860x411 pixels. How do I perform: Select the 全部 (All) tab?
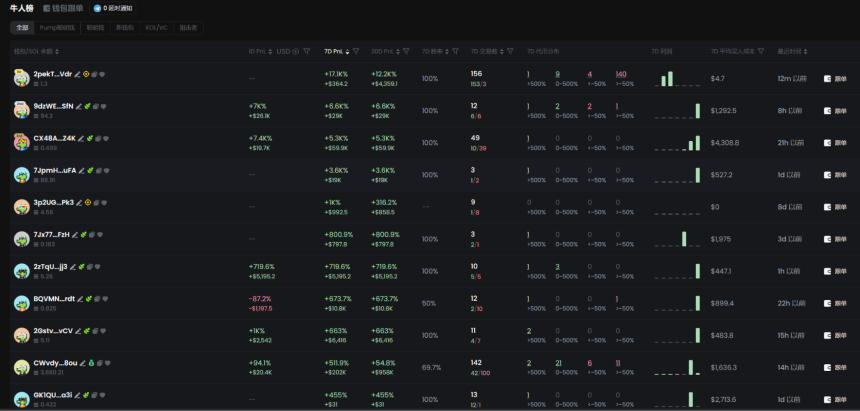click(x=22, y=27)
